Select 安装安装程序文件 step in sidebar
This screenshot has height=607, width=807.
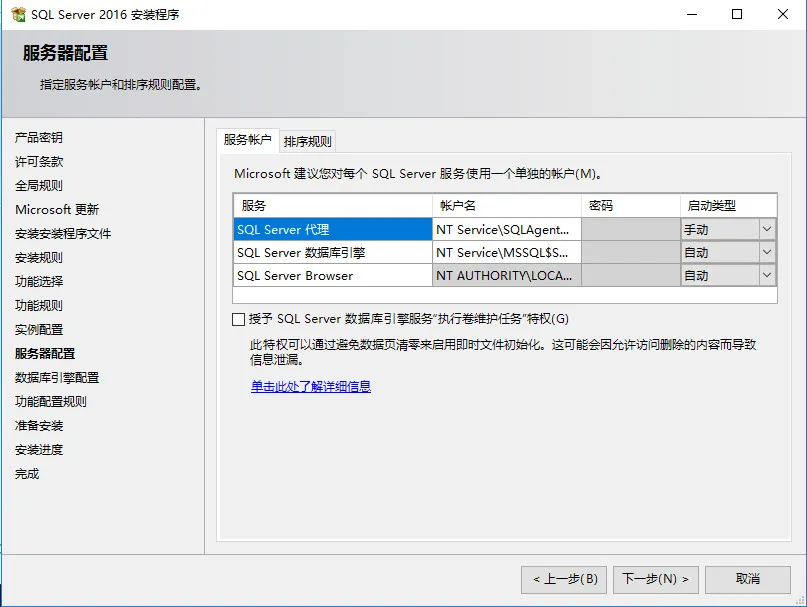click(63, 234)
